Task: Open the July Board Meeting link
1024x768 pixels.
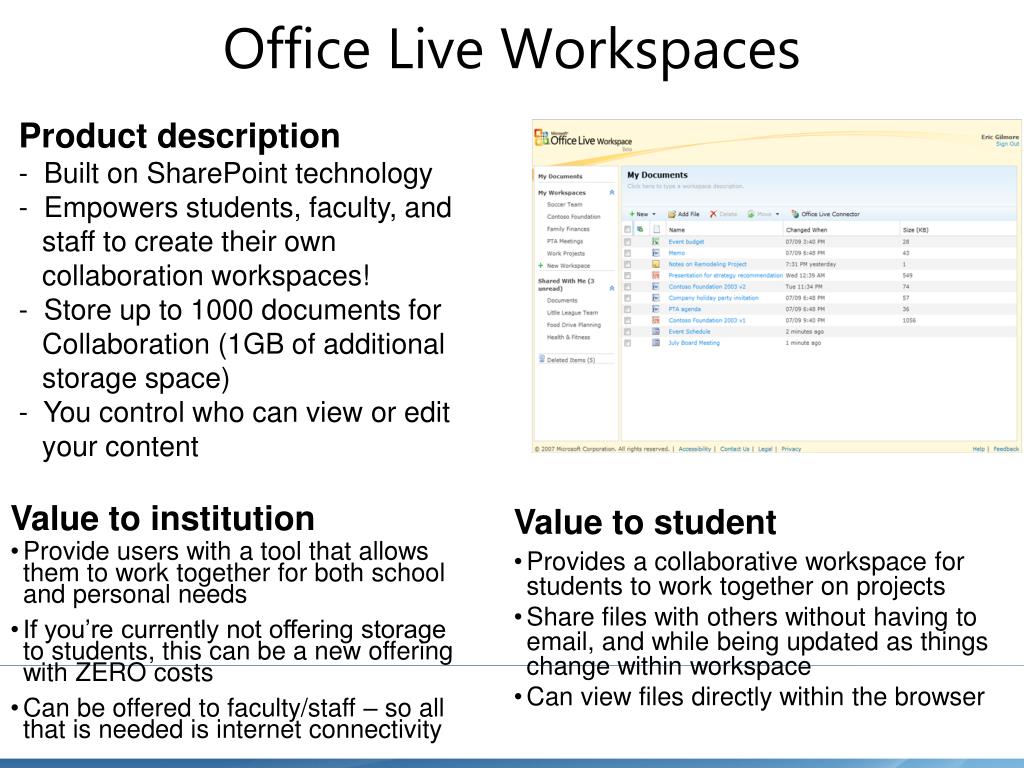Action: pos(694,343)
